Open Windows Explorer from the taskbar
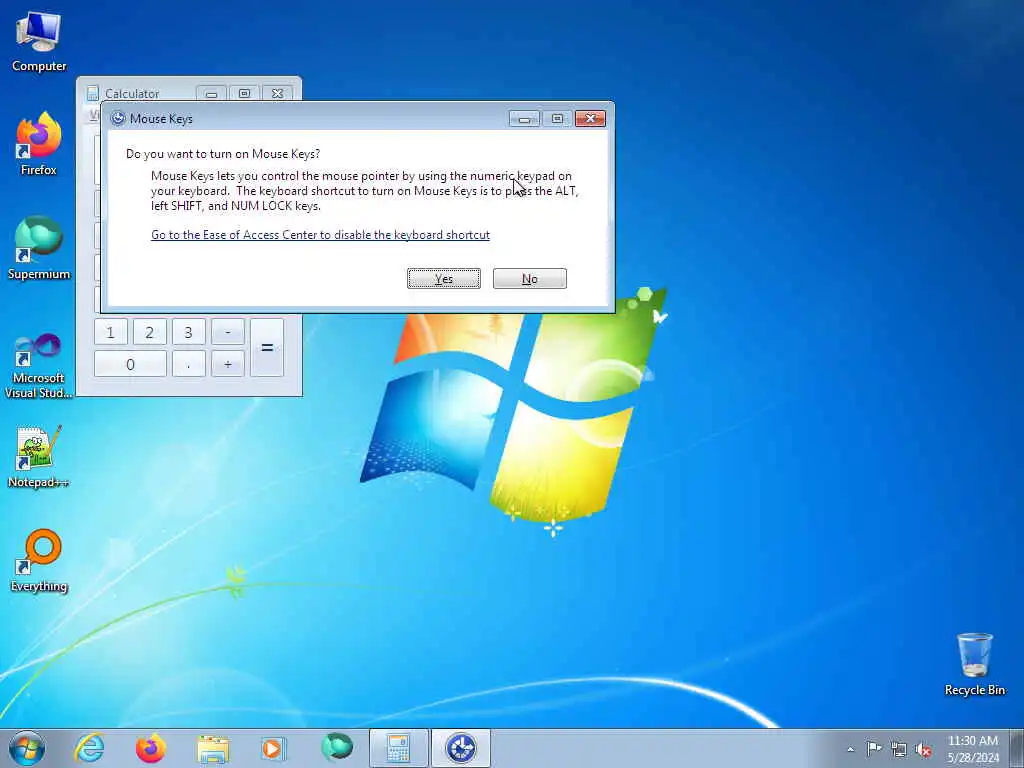 [x=213, y=748]
